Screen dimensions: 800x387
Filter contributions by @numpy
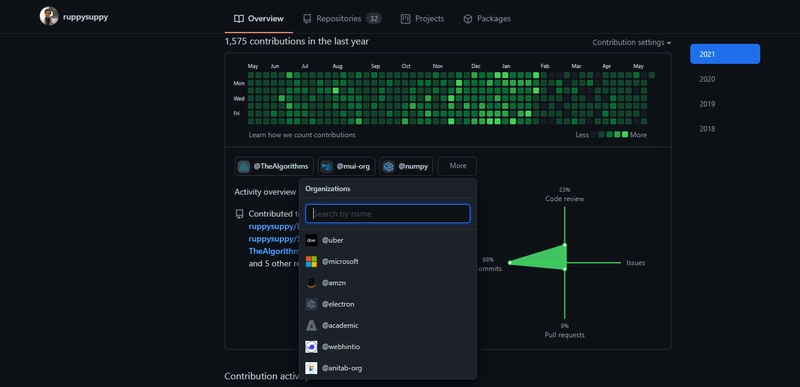pyautogui.click(x=406, y=166)
